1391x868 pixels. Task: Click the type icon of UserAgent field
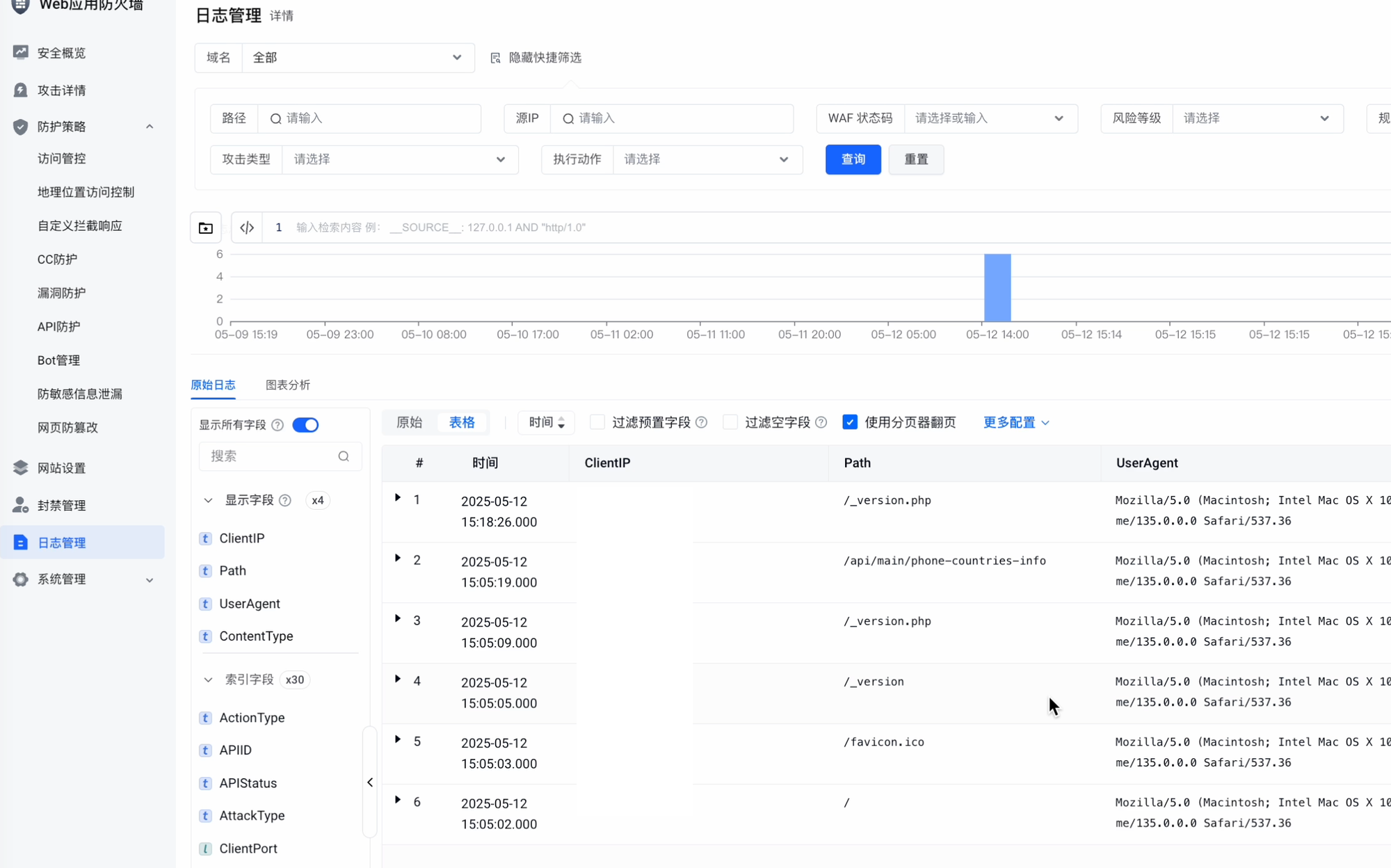coord(205,604)
